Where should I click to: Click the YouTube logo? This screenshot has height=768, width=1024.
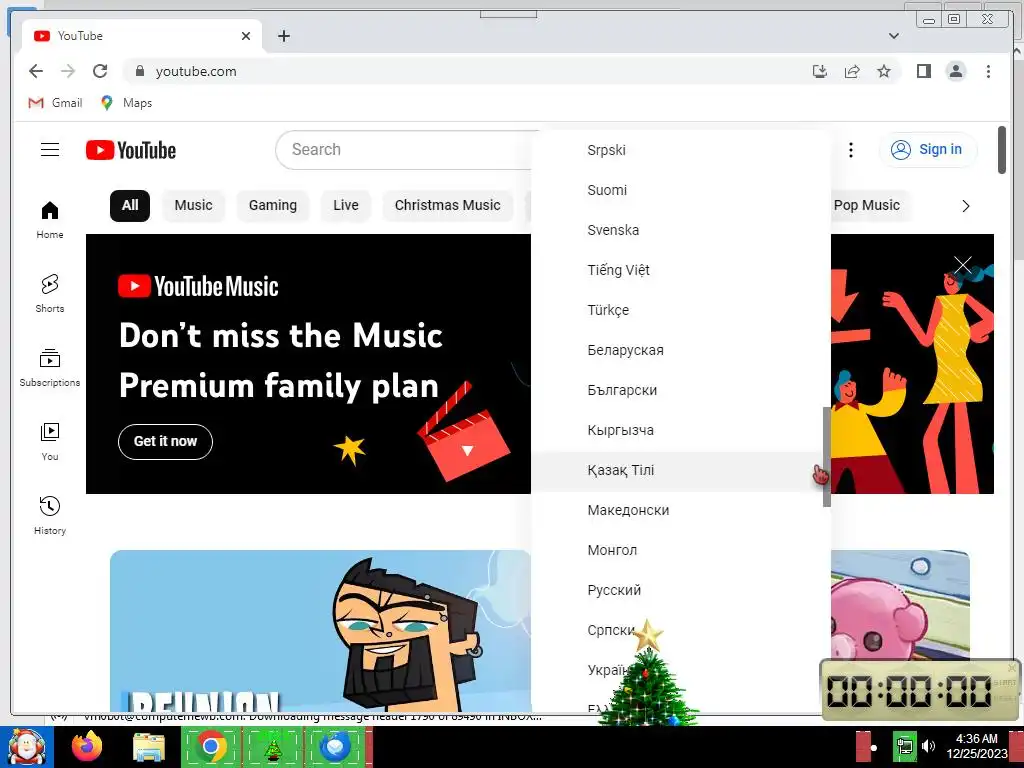click(x=131, y=150)
